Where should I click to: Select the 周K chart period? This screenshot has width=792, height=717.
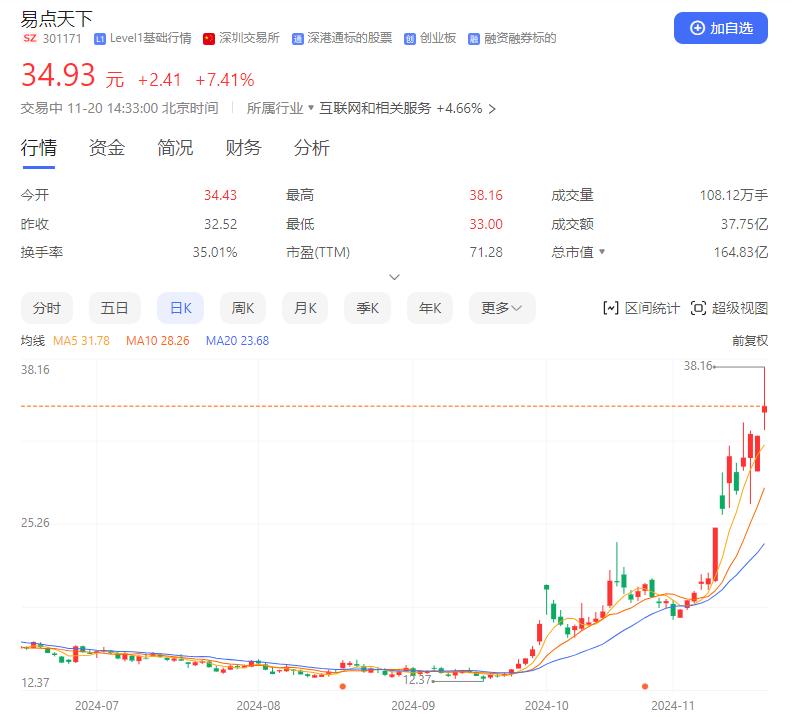click(245, 308)
